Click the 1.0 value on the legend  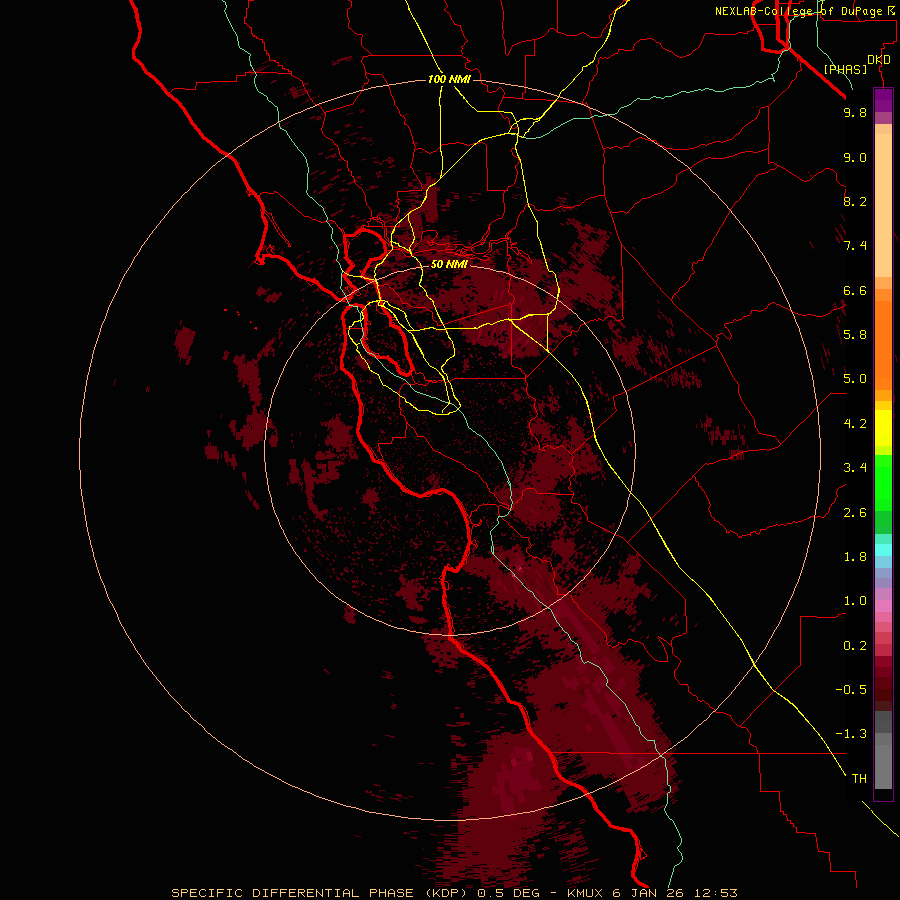tap(855, 601)
